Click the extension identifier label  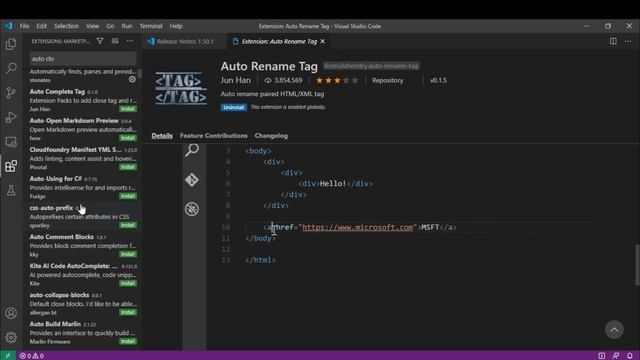pos(371,66)
